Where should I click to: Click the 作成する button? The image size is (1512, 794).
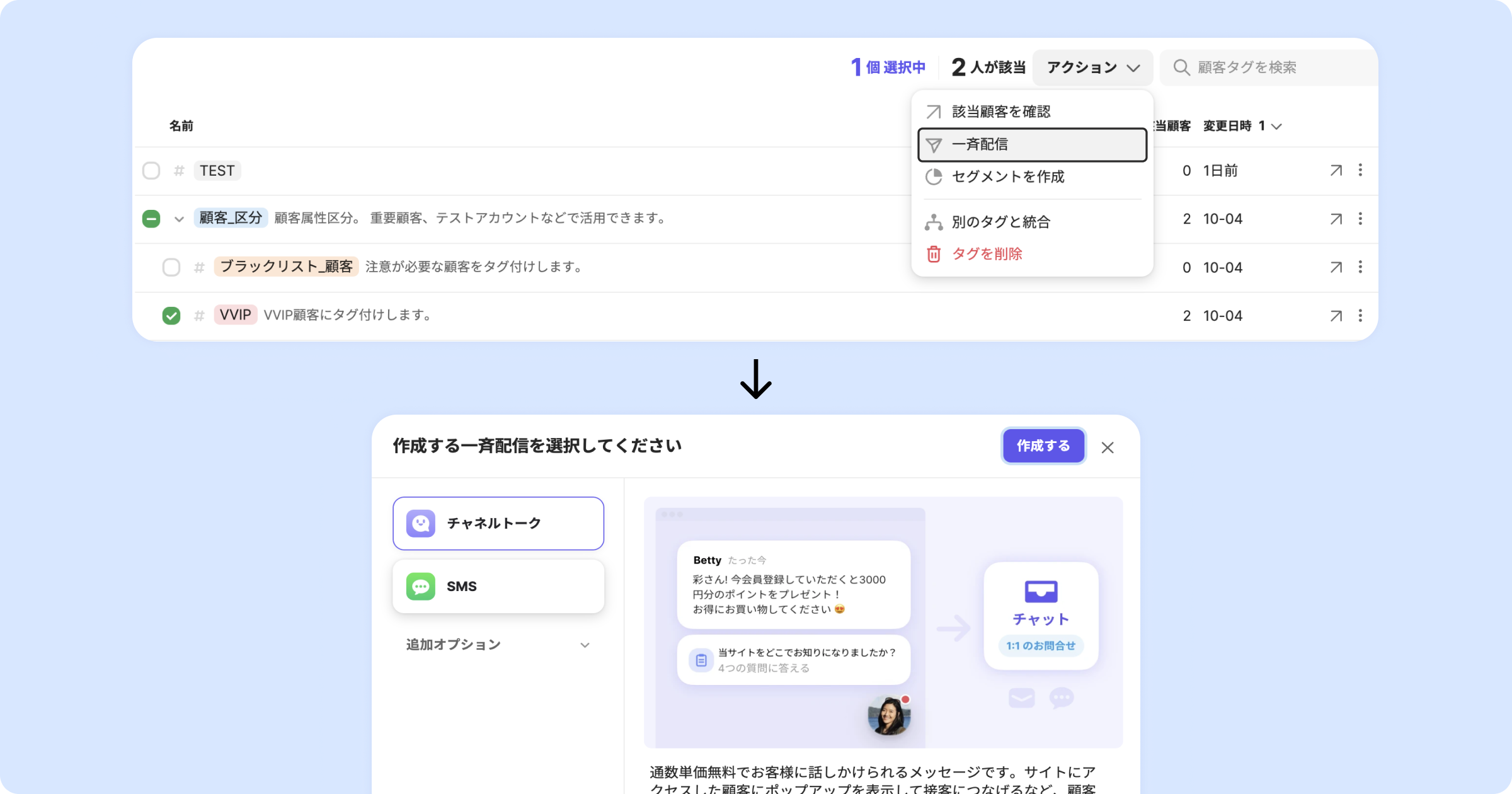[1043, 446]
